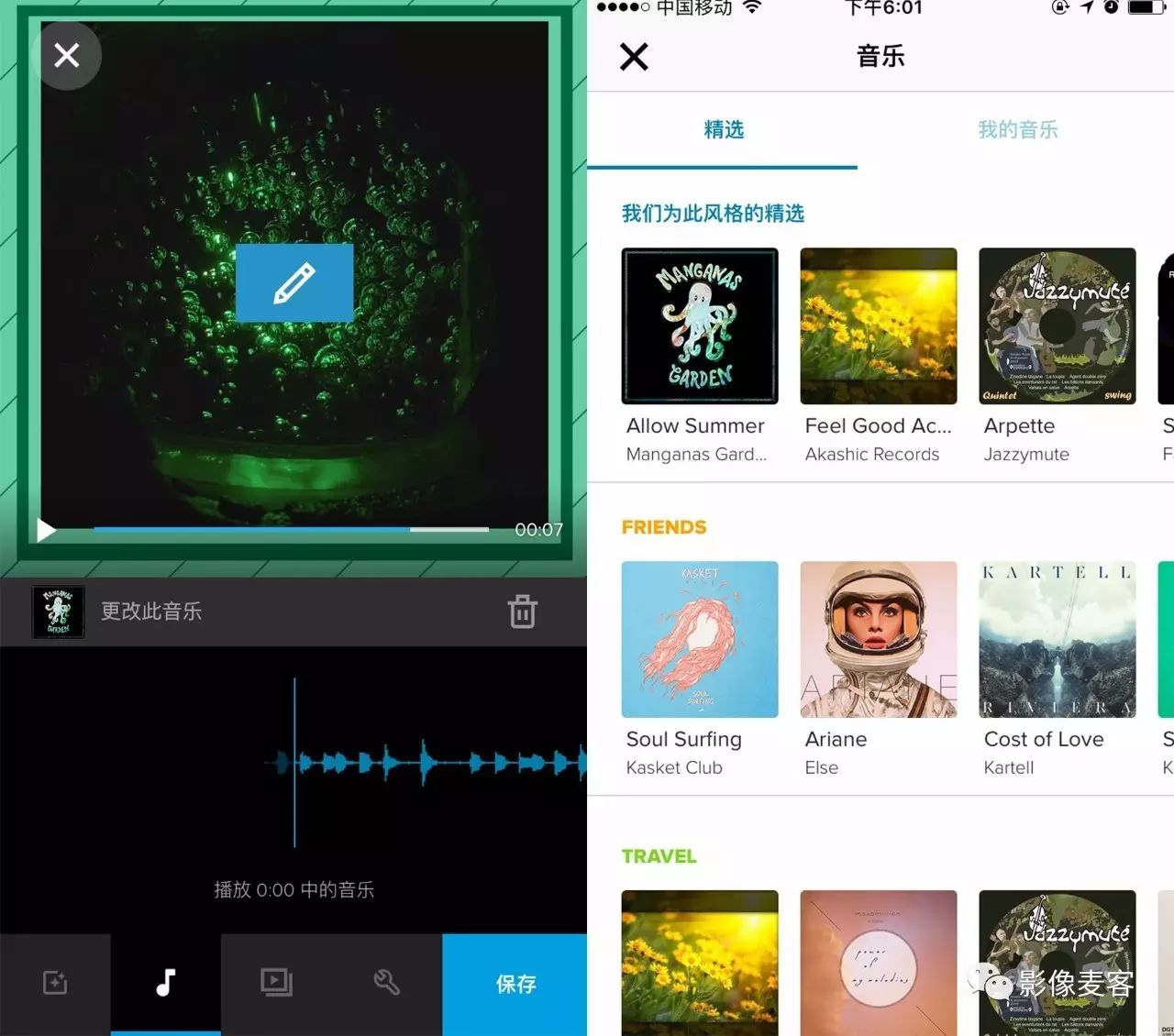1174x1036 pixels.
Task: Select the Cost of Love album cover
Action: click(1058, 639)
